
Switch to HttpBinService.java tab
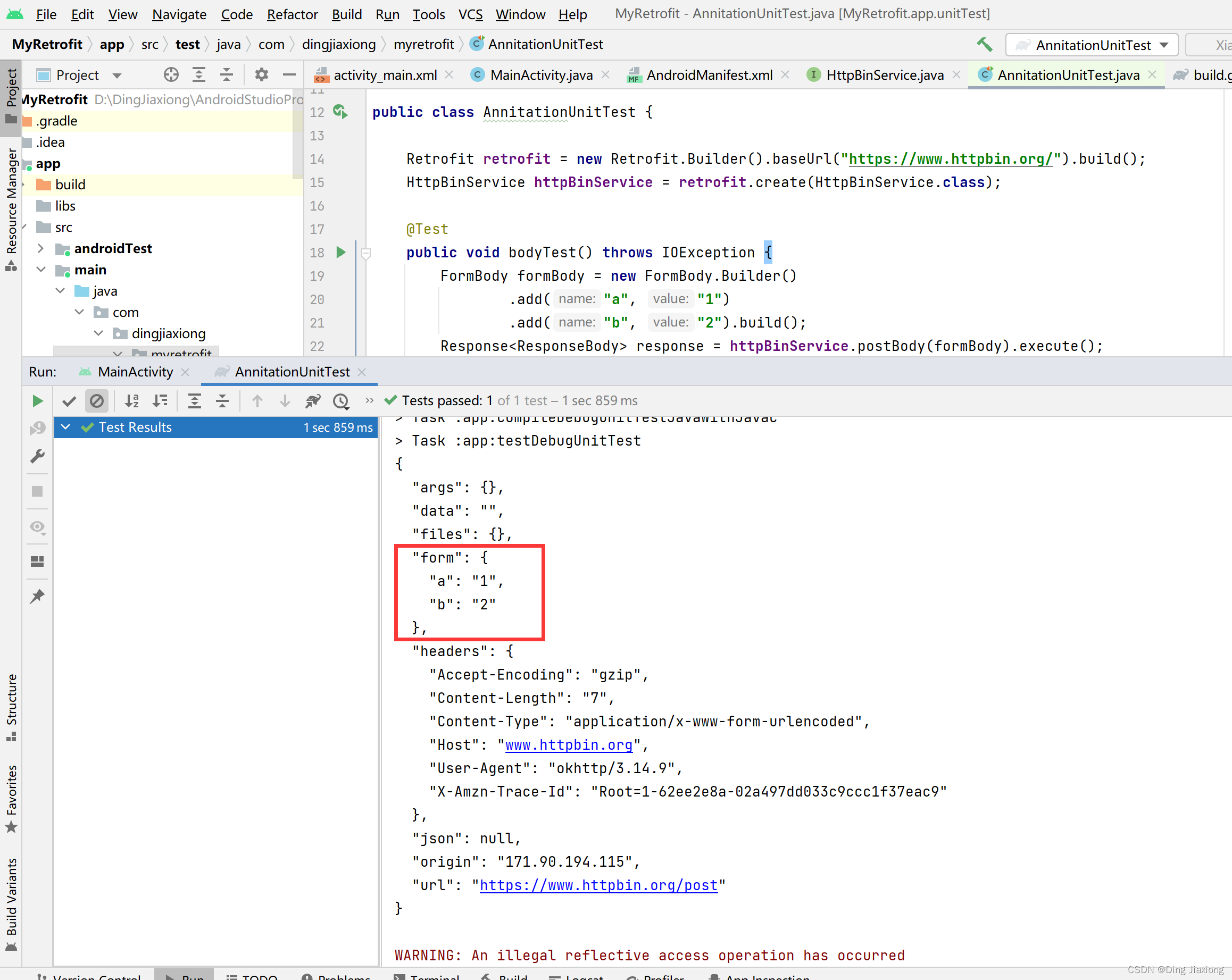[x=884, y=75]
